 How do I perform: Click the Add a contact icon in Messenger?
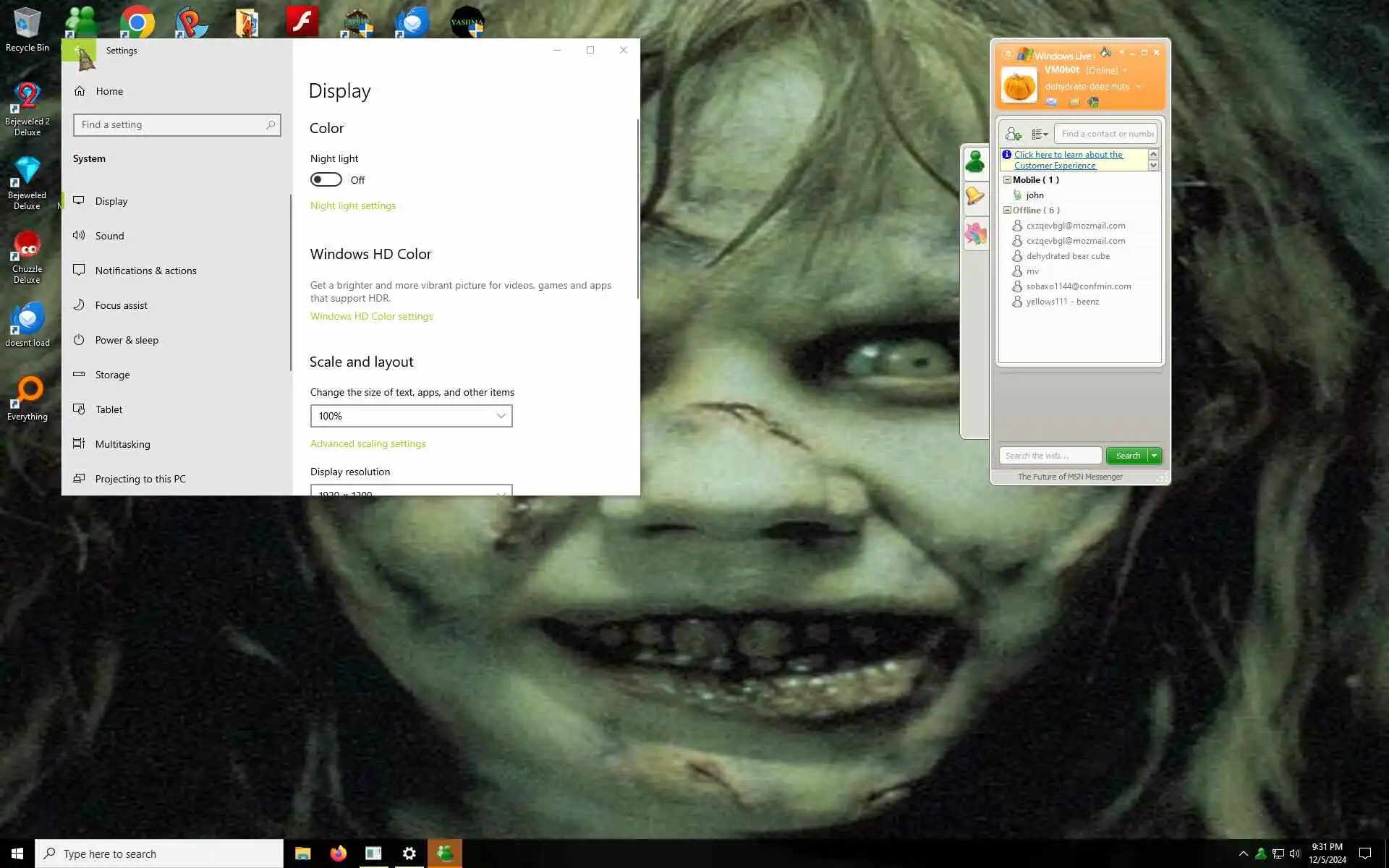1013,134
